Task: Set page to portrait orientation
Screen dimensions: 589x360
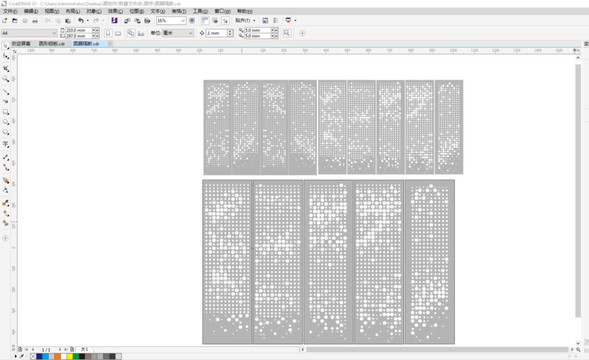Action: pos(108,33)
